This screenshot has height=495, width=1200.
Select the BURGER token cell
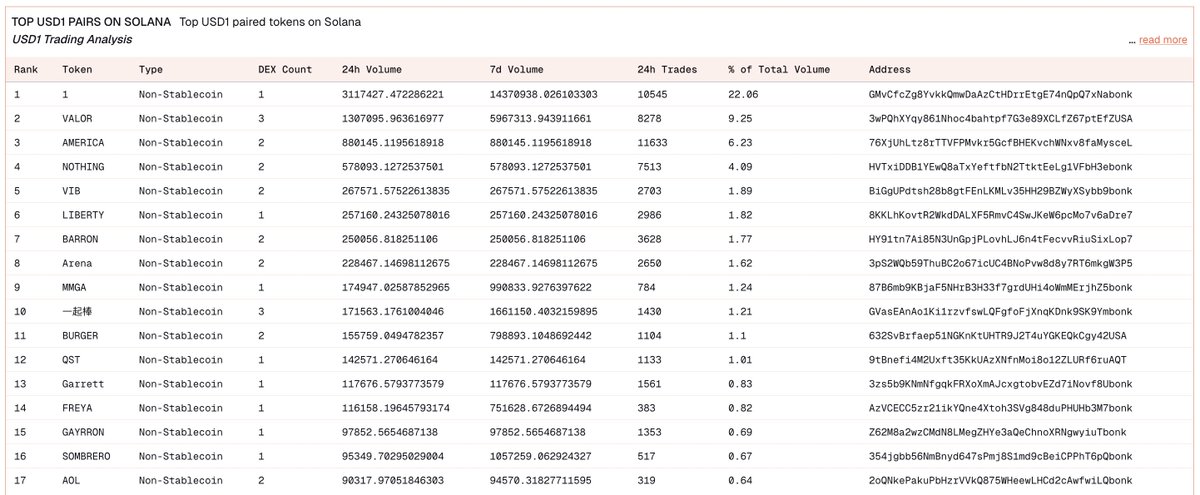80,335
